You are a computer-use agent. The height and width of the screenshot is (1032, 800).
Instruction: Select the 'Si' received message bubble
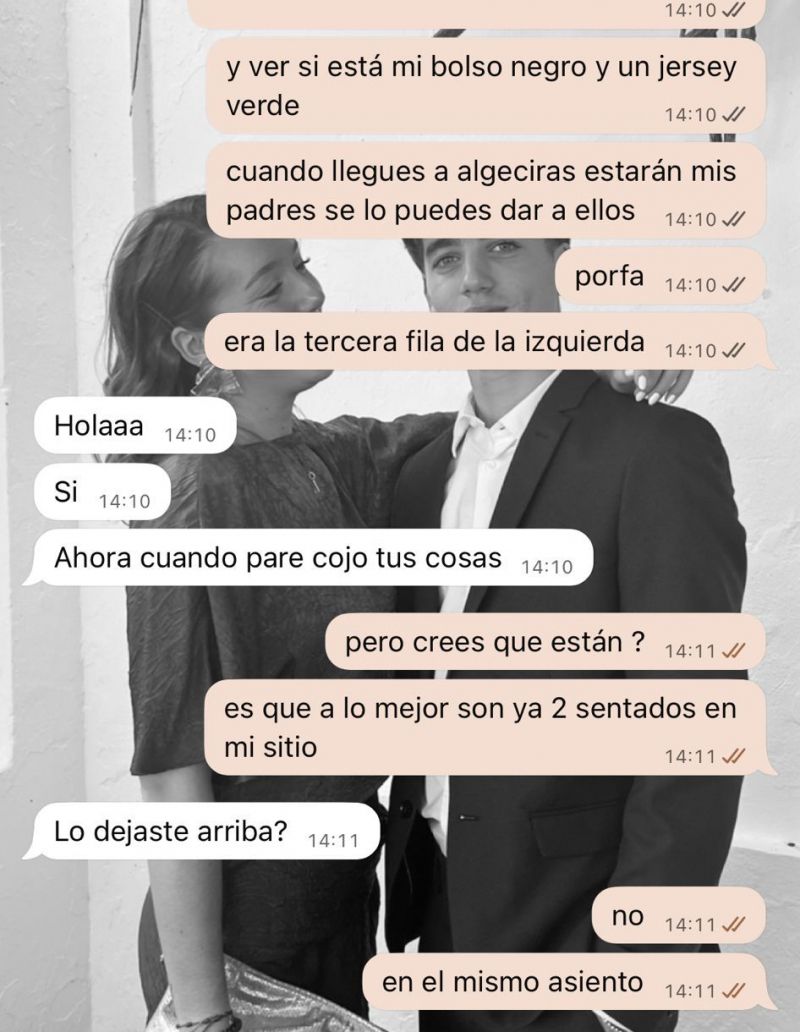[102, 492]
